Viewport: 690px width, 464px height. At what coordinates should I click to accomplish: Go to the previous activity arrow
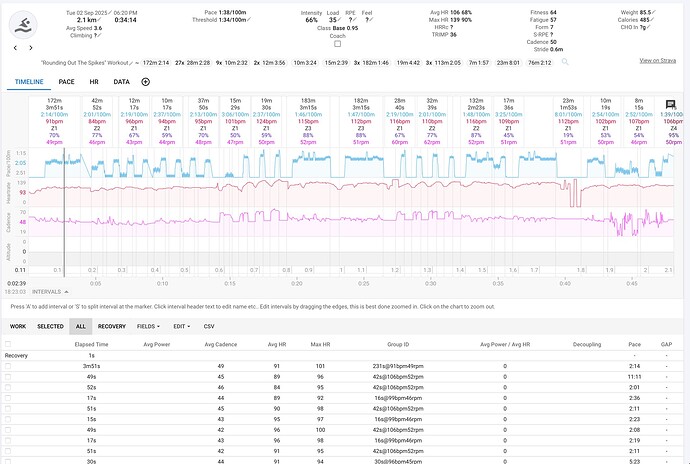15,48
